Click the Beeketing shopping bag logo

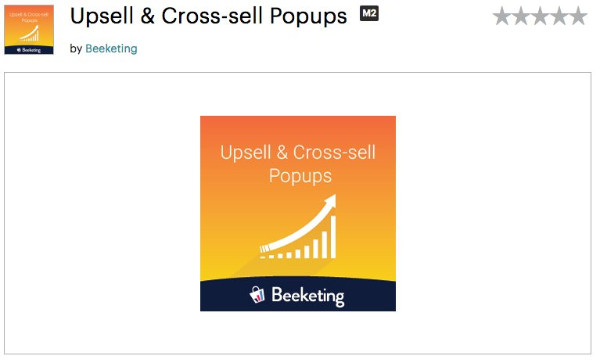pos(257,295)
